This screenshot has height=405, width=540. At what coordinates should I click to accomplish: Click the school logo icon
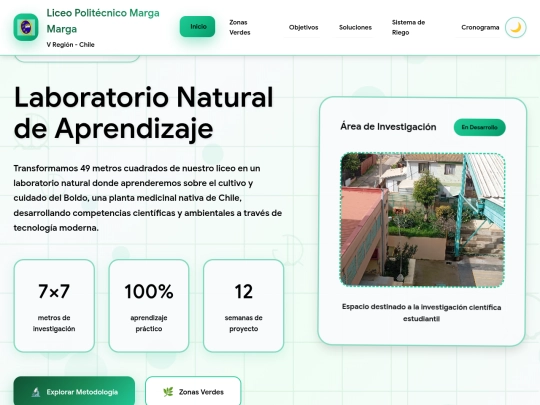click(x=26, y=27)
